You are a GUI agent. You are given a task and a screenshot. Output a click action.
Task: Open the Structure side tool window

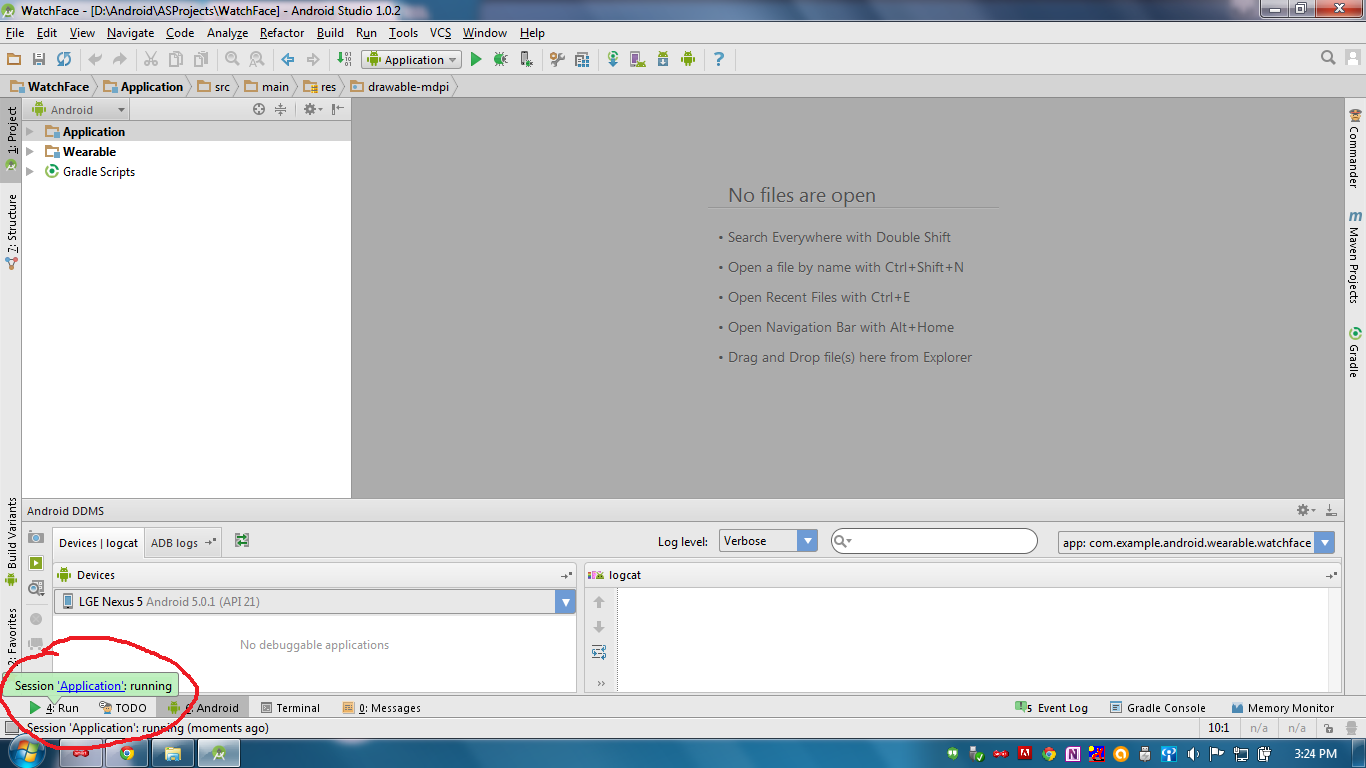(11, 232)
